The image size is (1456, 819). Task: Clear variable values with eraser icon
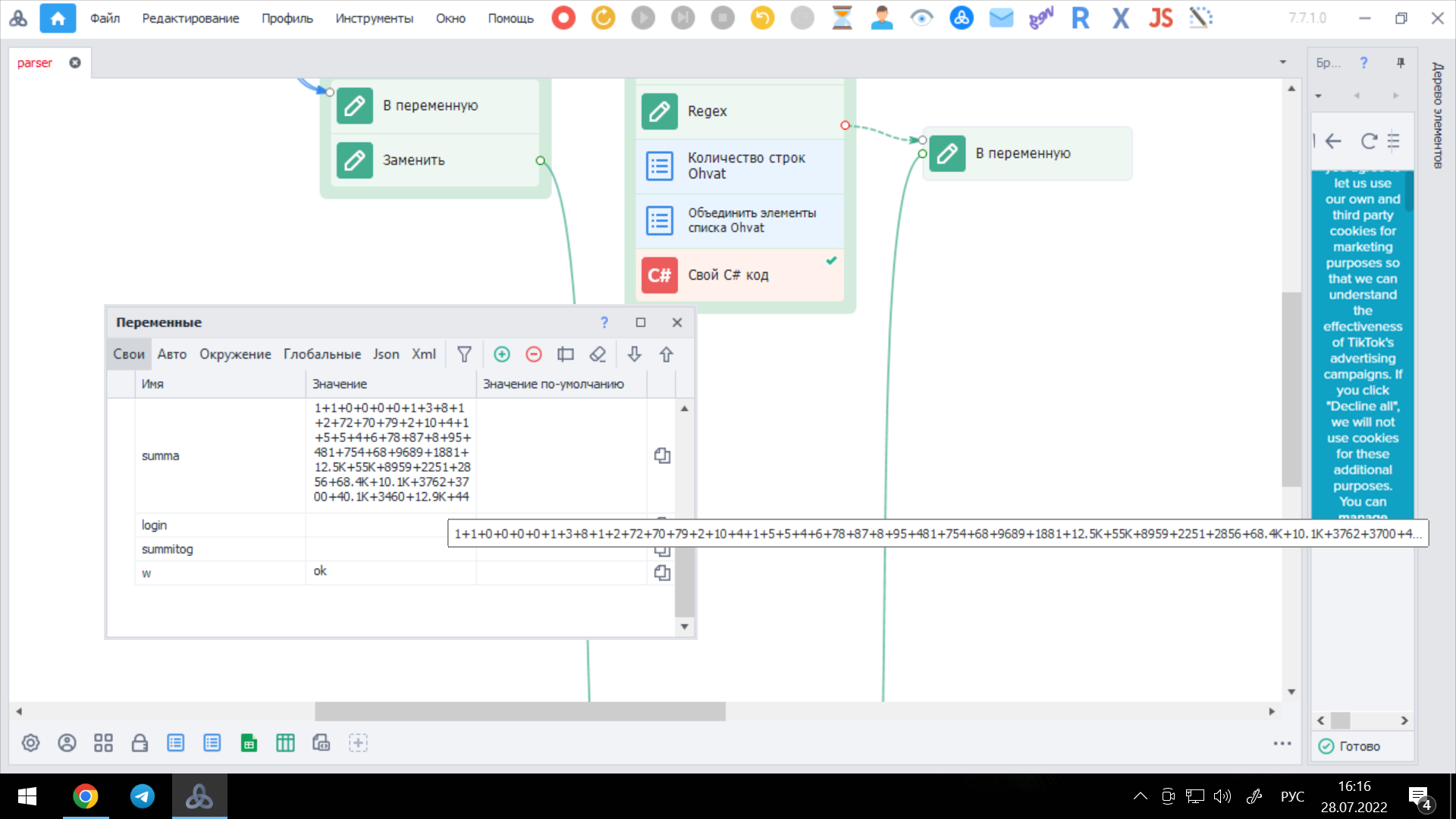point(598,354)
